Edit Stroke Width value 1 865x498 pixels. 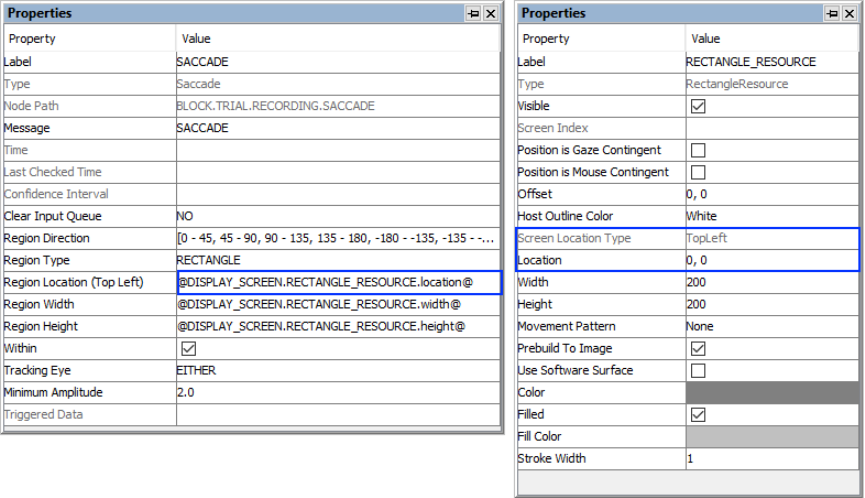click(772, 459)
